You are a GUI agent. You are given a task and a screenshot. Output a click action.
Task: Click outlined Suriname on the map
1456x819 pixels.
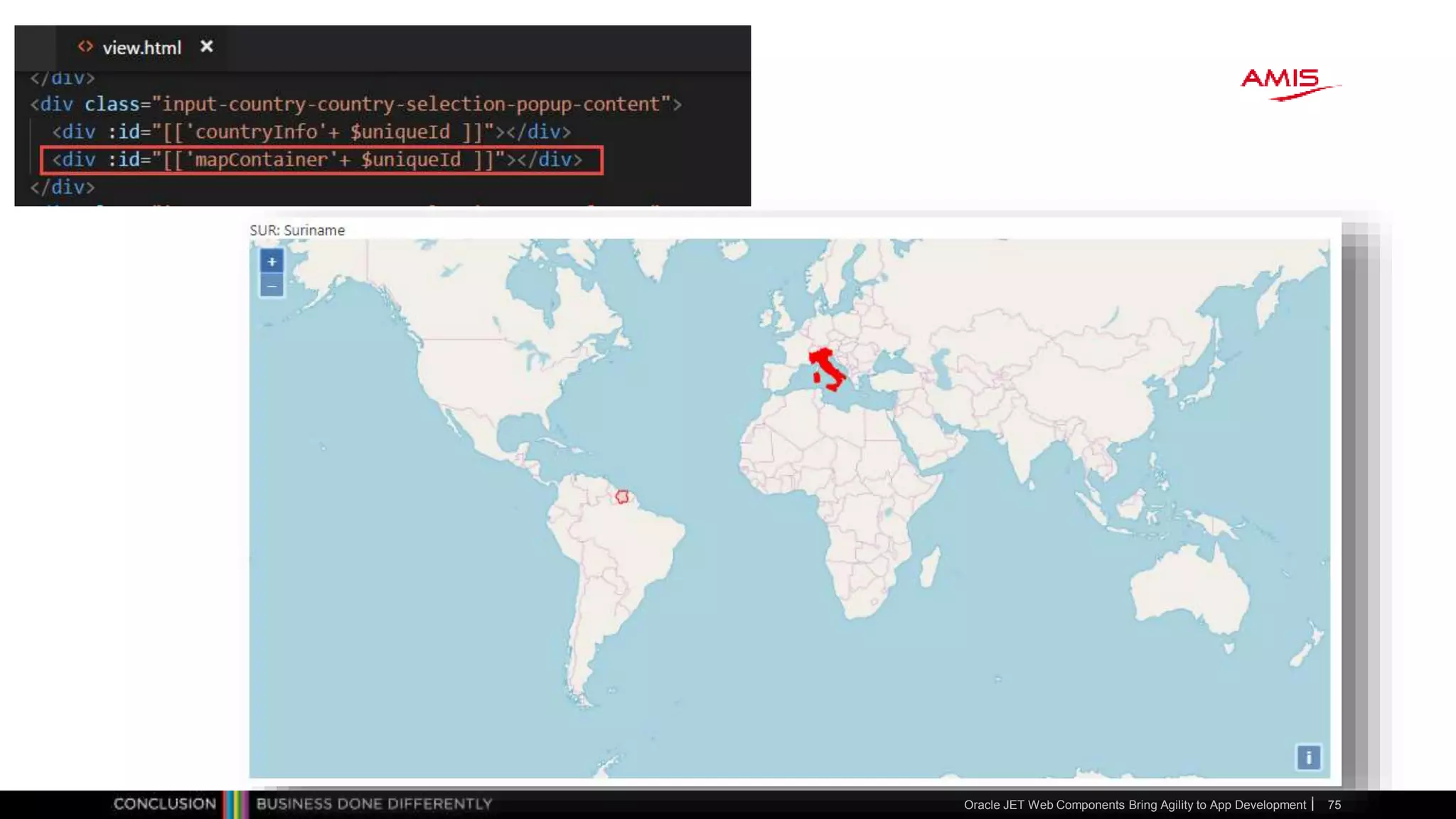[x=622, y=496]
